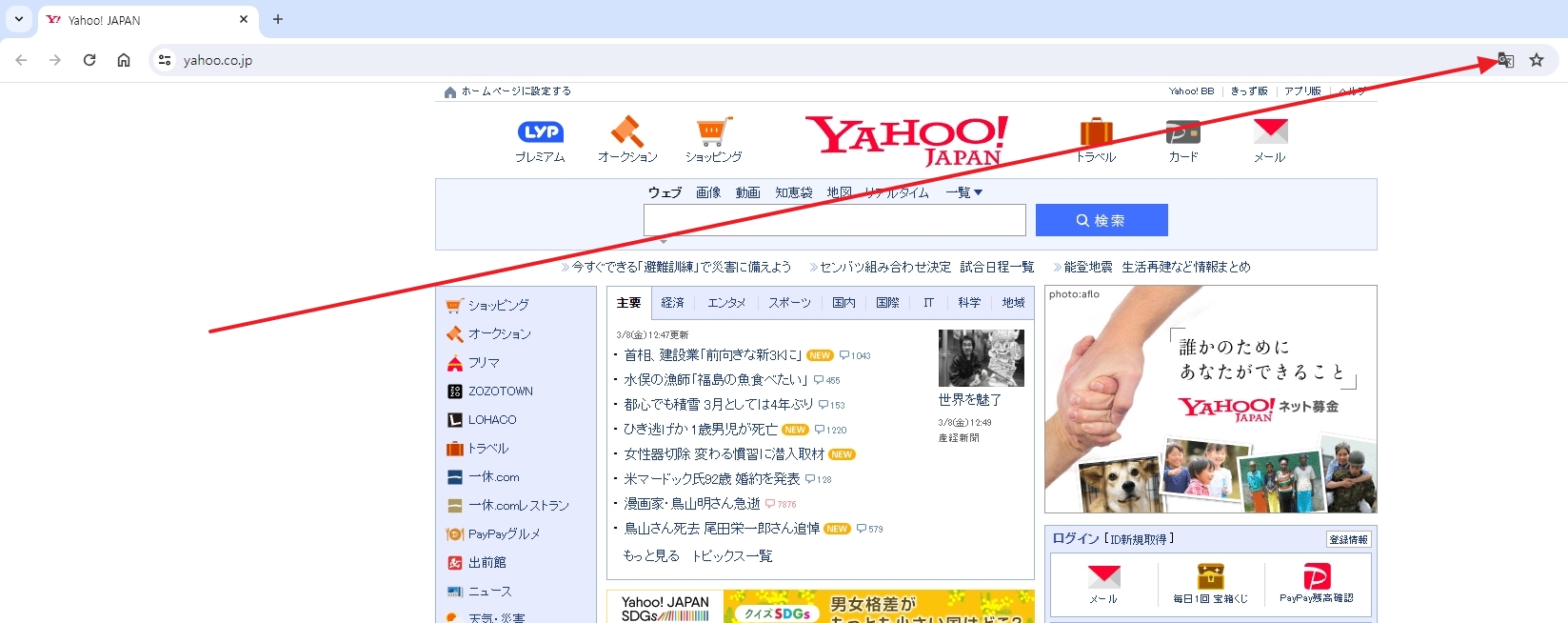Open フリマ in left sidebar
Viewport: 1568px width, 623px height.
click(x=483, y=362)
